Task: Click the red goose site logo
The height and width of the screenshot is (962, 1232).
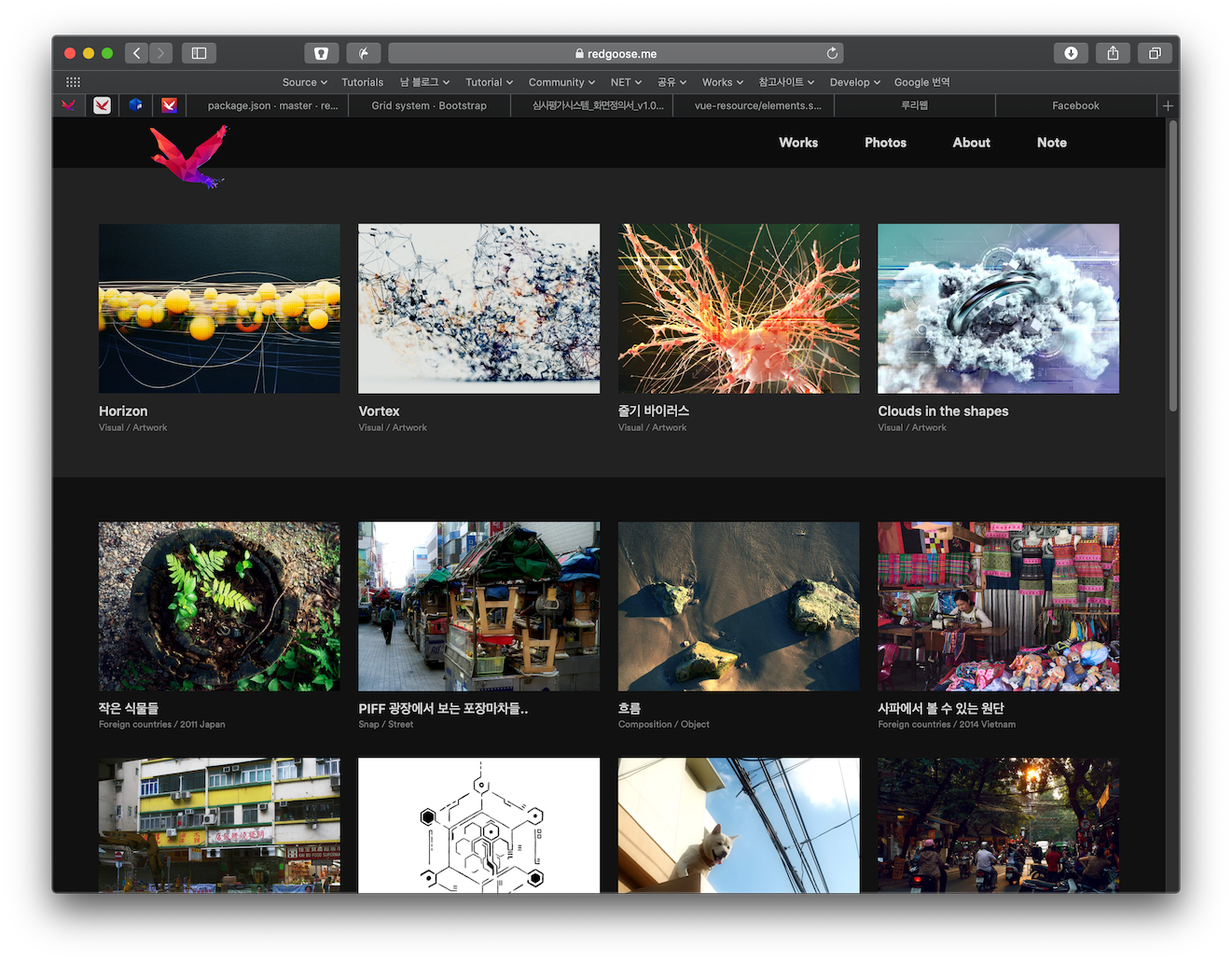Action: pos(189,157)
